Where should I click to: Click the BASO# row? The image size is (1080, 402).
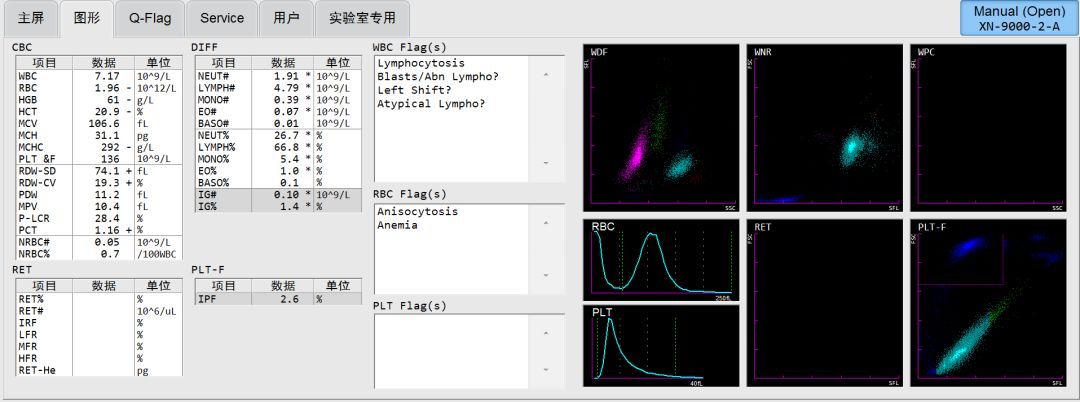[x=278, y=123]
